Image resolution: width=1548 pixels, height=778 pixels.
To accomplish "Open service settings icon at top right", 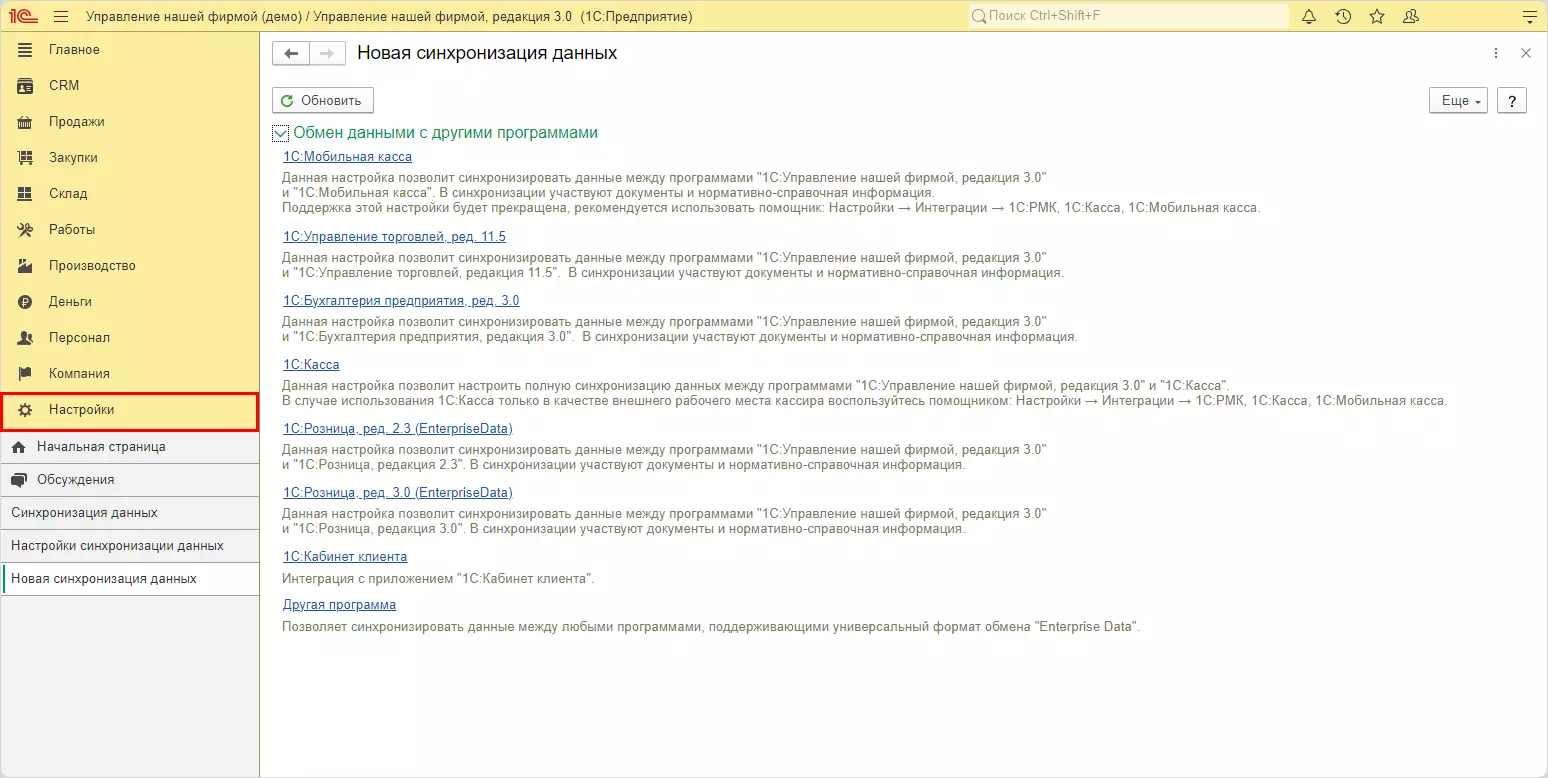I will click(1528, 16).
